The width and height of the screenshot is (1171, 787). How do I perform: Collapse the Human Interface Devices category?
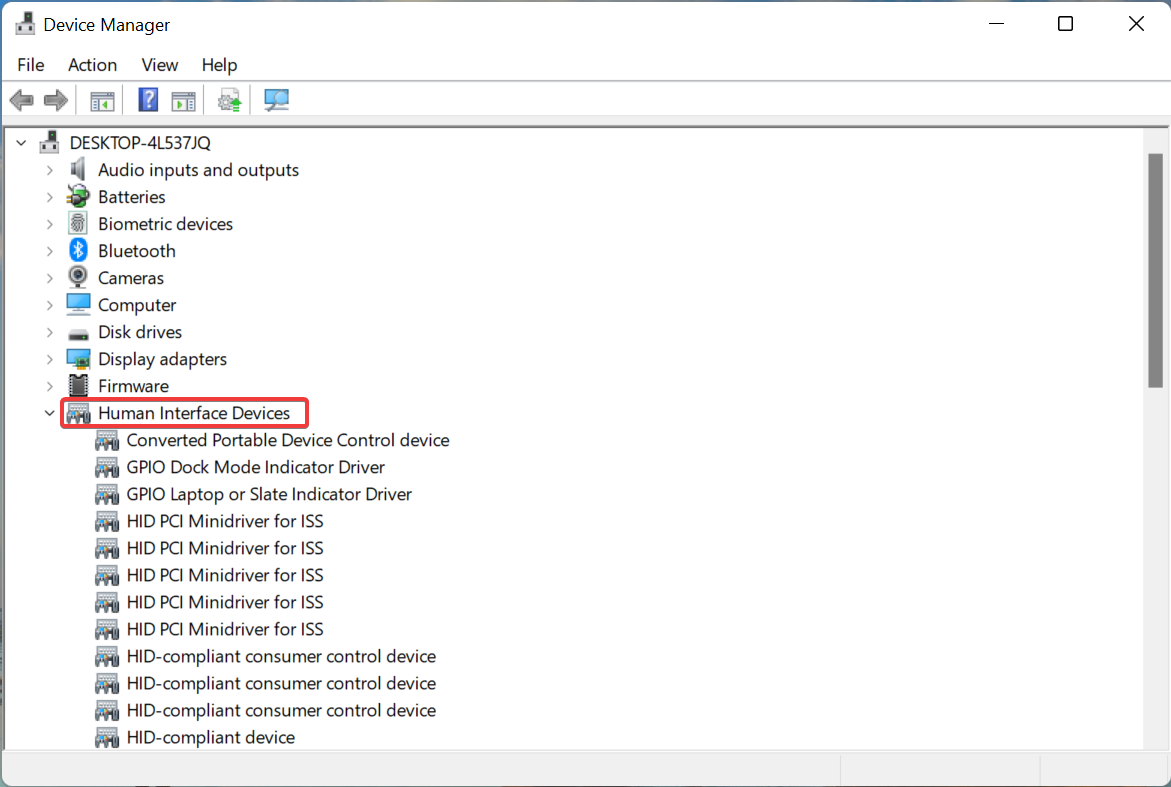[x=49, y=412]
